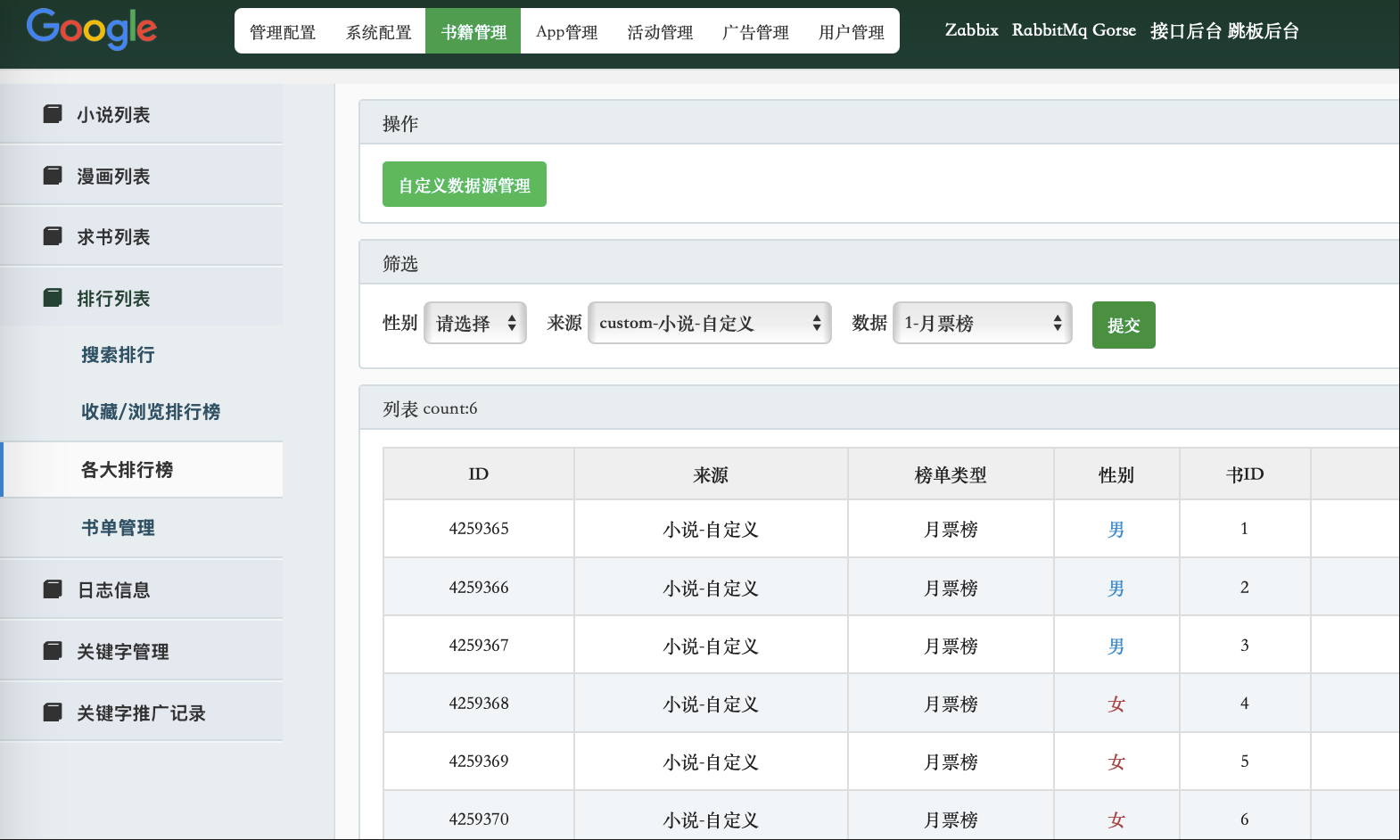The width and height of the screenshot is (1400, 840).
Task: Select the 系统配置 tab
Action: pos(379,32)
